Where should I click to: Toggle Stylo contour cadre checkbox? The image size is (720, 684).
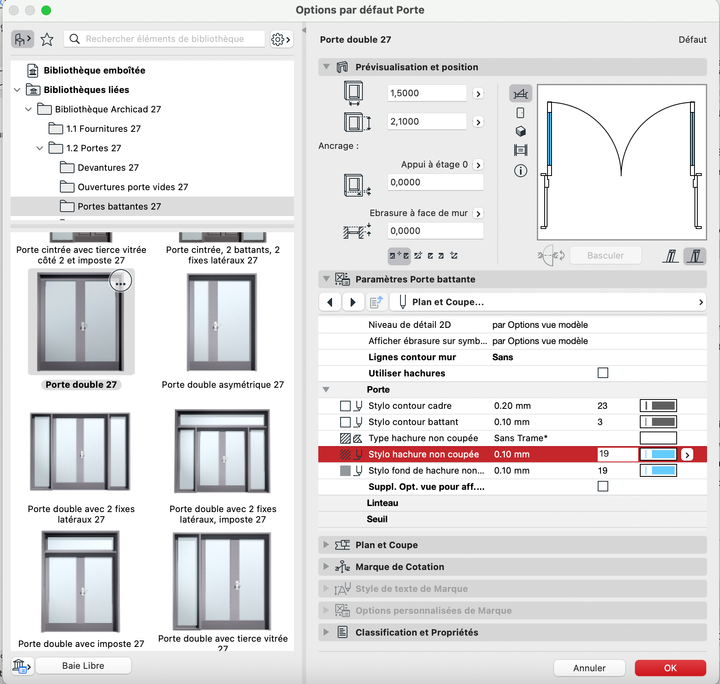pyautogui.click(x=346, y=406)
